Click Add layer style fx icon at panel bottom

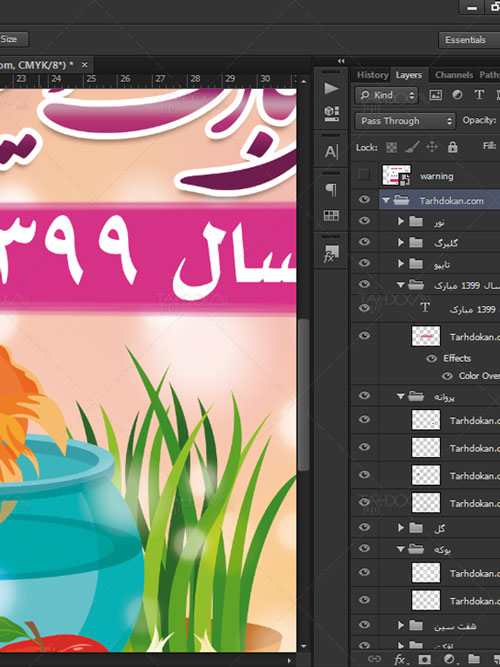[400, 659]
